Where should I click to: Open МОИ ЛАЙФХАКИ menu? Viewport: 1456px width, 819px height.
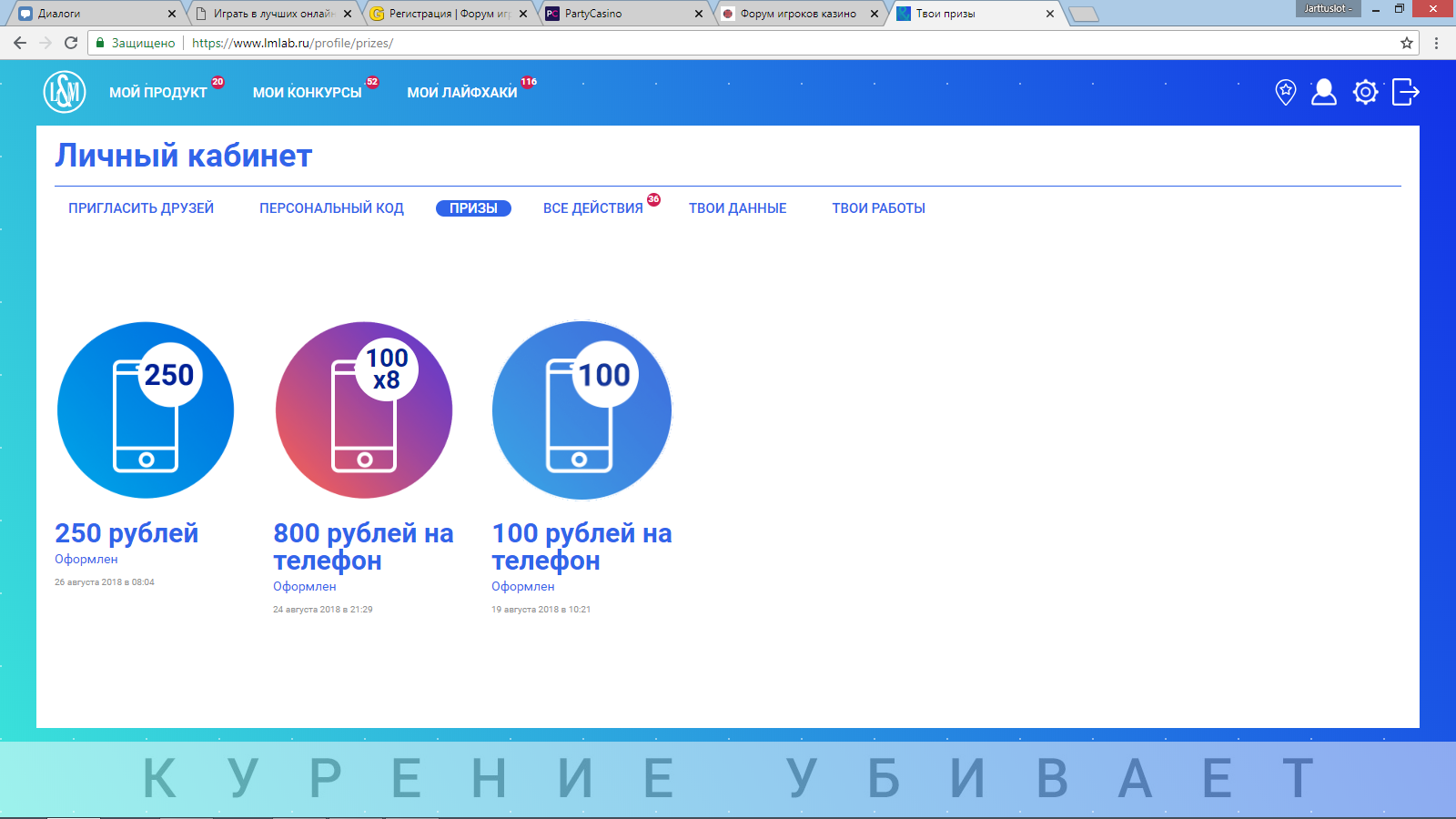click(x=462, y=92)
